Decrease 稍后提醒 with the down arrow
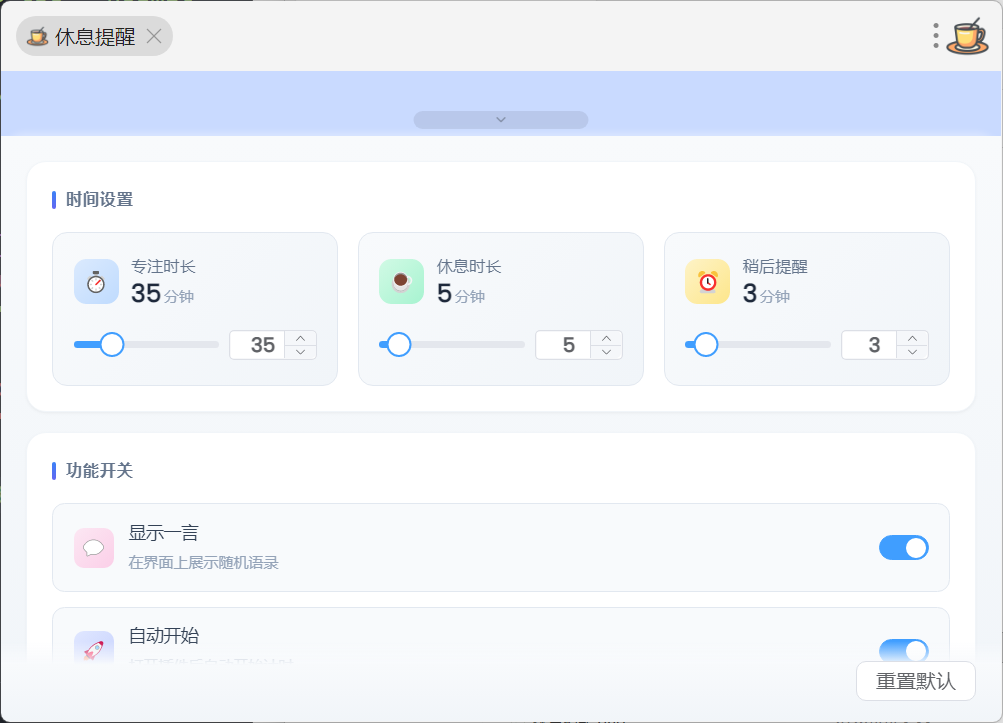1003x723 pixels. click(912, 352)
